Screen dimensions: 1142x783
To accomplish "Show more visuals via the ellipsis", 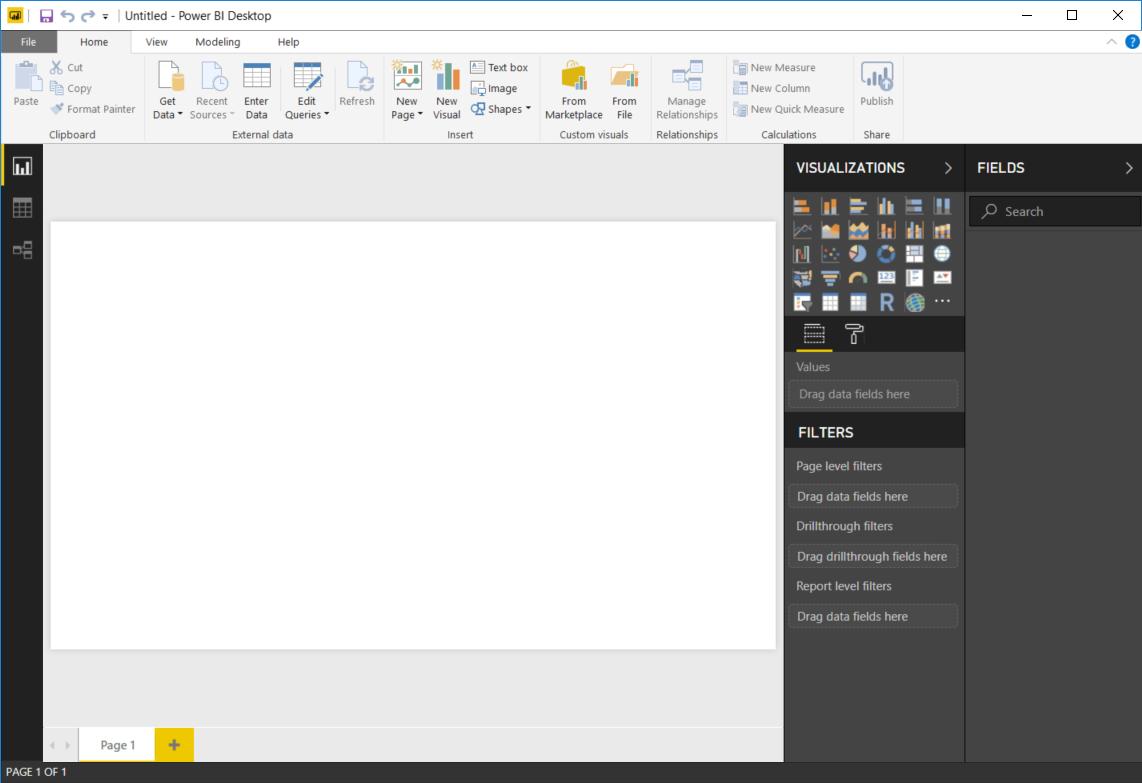I will pos(942,302).
